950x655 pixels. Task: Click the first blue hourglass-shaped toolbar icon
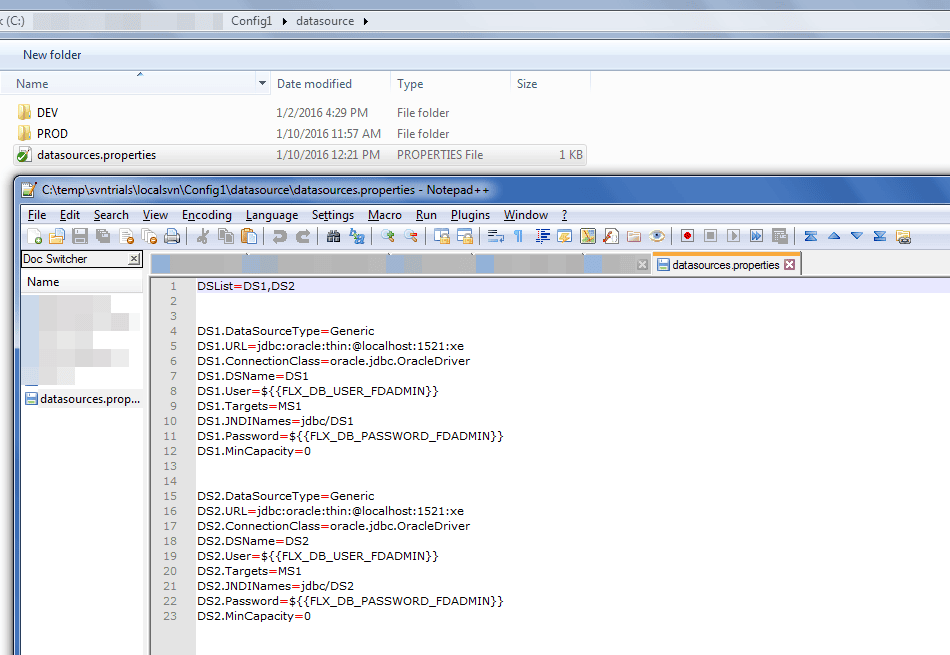(811, 236)
